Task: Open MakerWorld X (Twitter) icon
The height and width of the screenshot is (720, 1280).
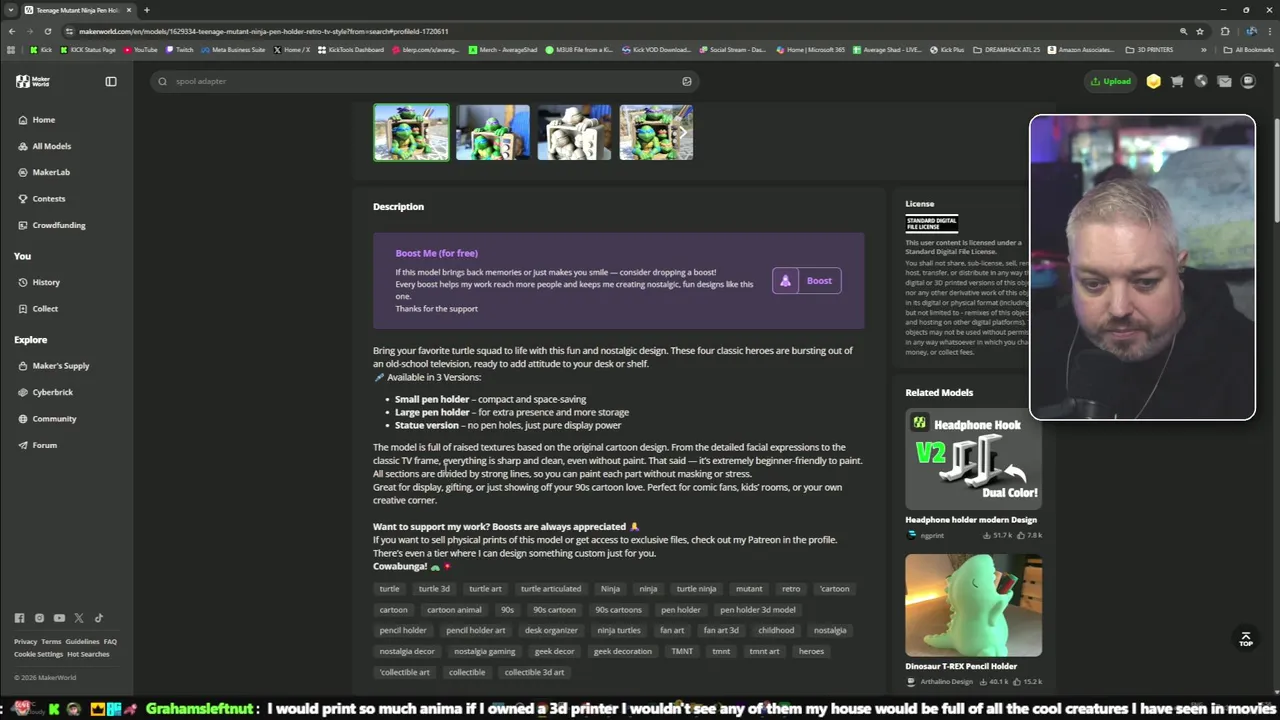Action: (x=79, y=618)
